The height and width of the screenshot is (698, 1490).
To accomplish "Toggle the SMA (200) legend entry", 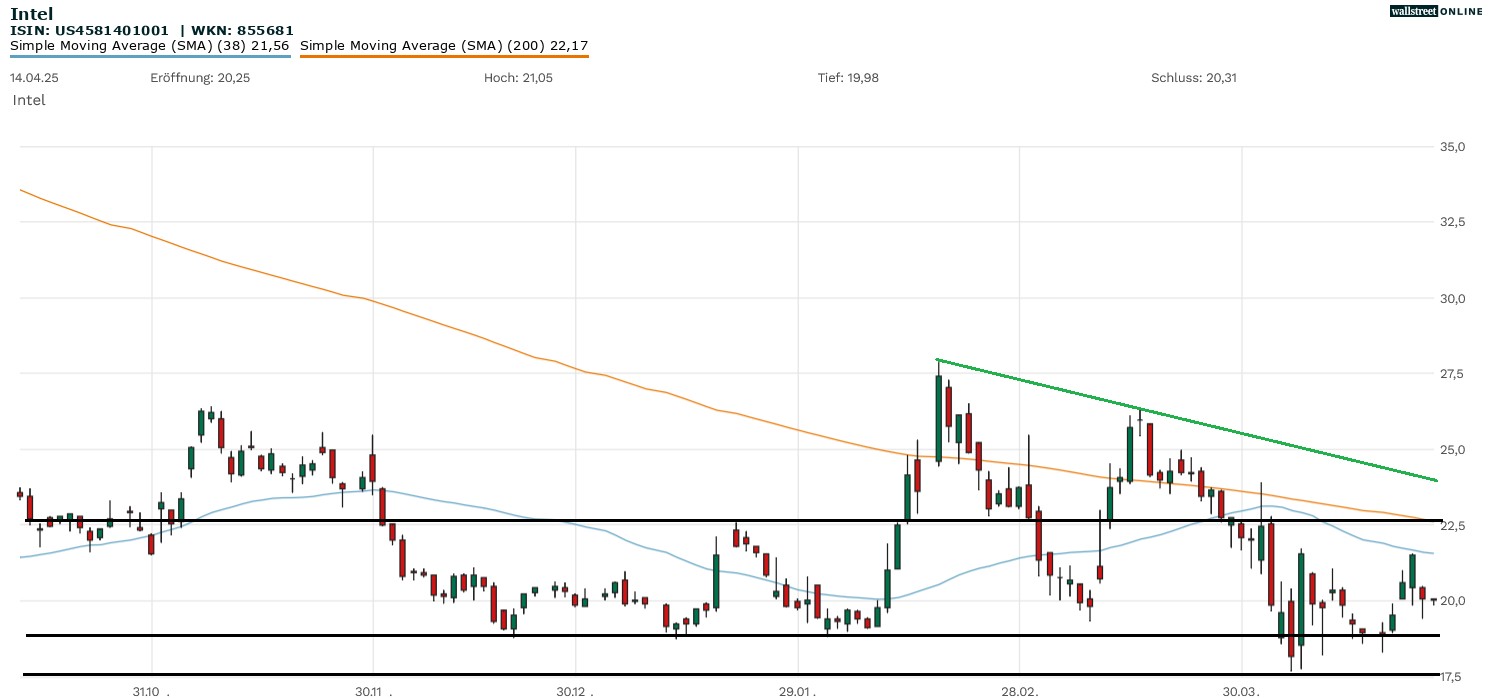I will [444, 46].
